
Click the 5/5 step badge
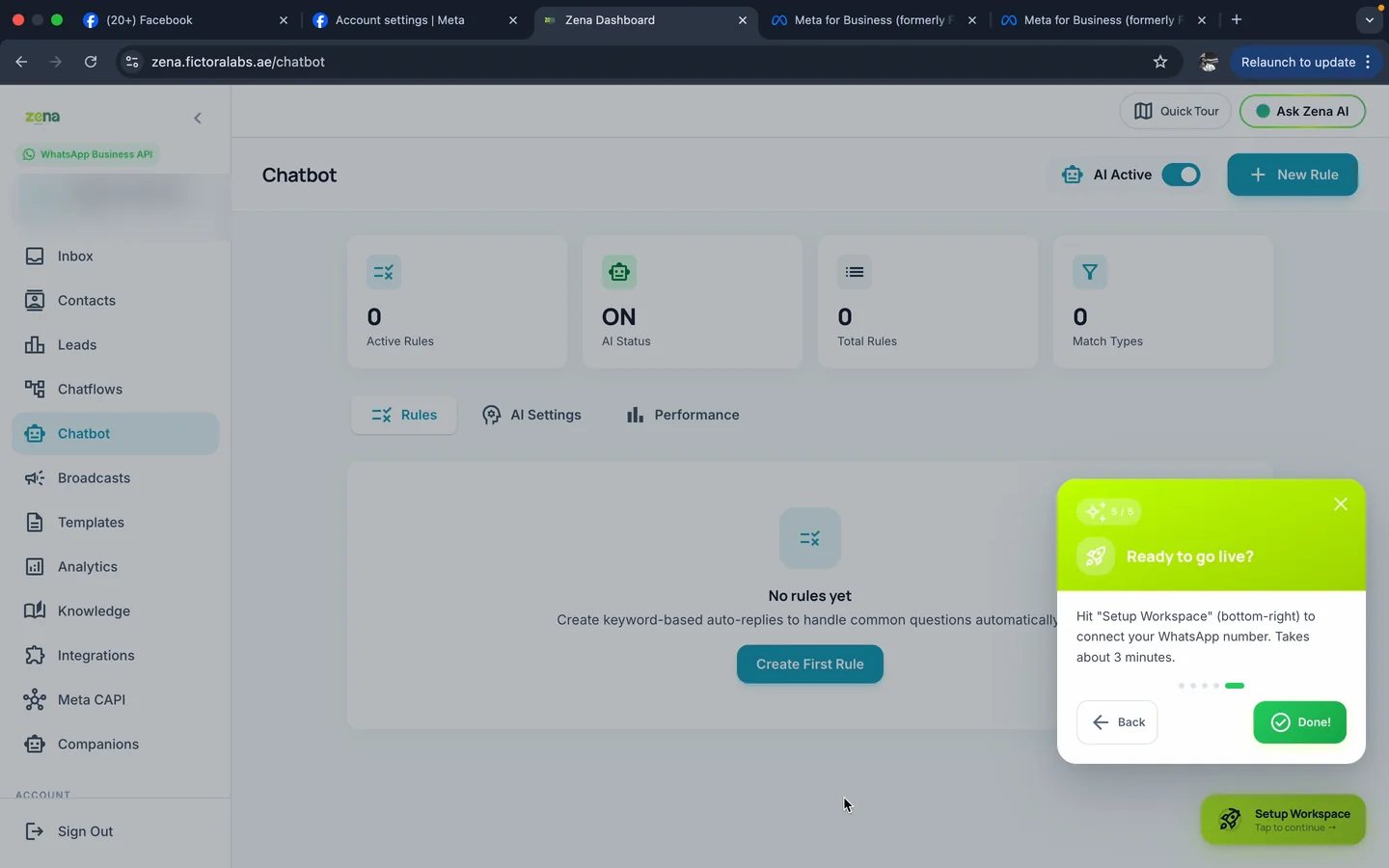pos(1109,511)
